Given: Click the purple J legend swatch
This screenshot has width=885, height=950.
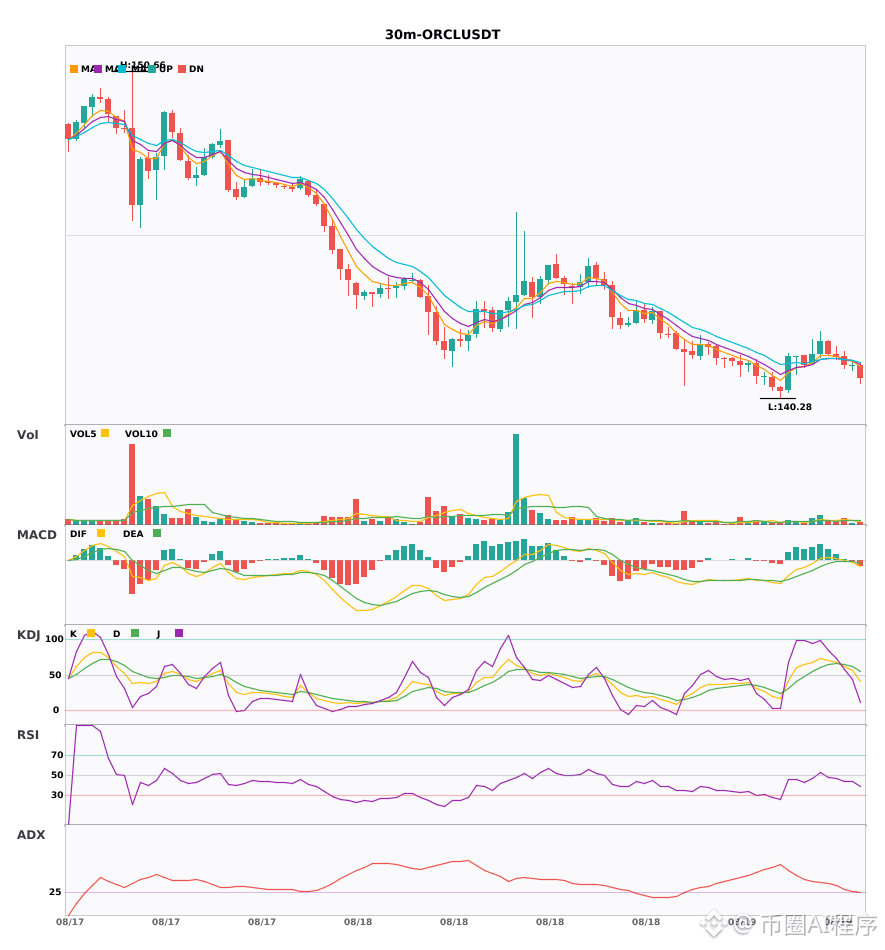Looking at the screenshot, I should pos(179,633).
